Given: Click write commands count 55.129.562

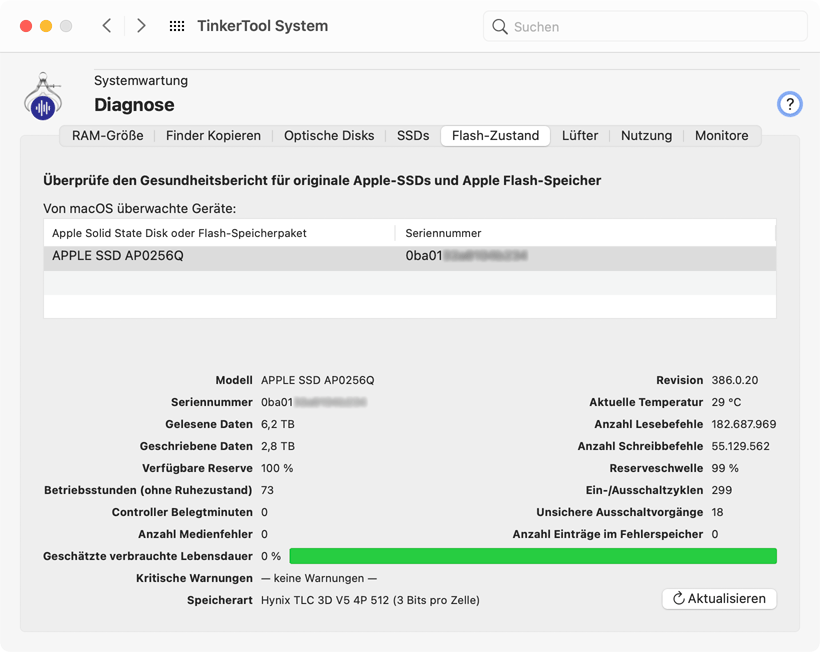Looking at the screenshot, I should [741, 446].
